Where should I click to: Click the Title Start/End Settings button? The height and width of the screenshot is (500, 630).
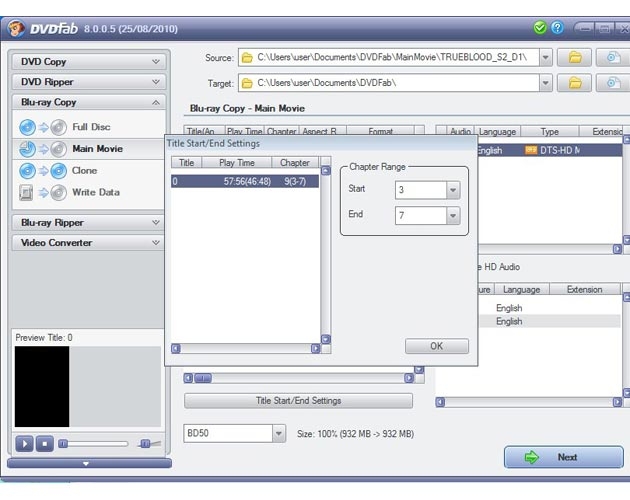tap(298, 401)
